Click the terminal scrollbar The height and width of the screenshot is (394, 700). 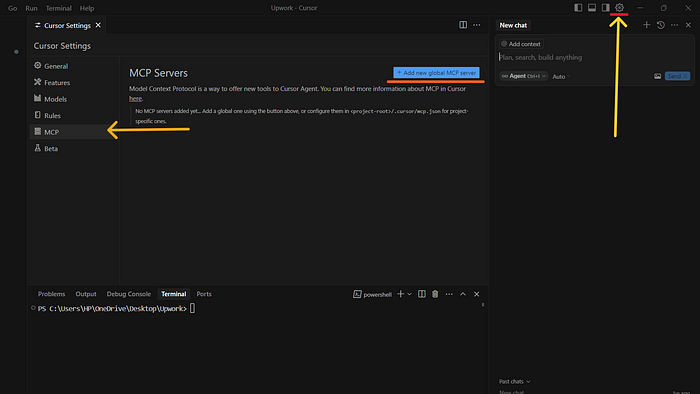pos(483,305)
